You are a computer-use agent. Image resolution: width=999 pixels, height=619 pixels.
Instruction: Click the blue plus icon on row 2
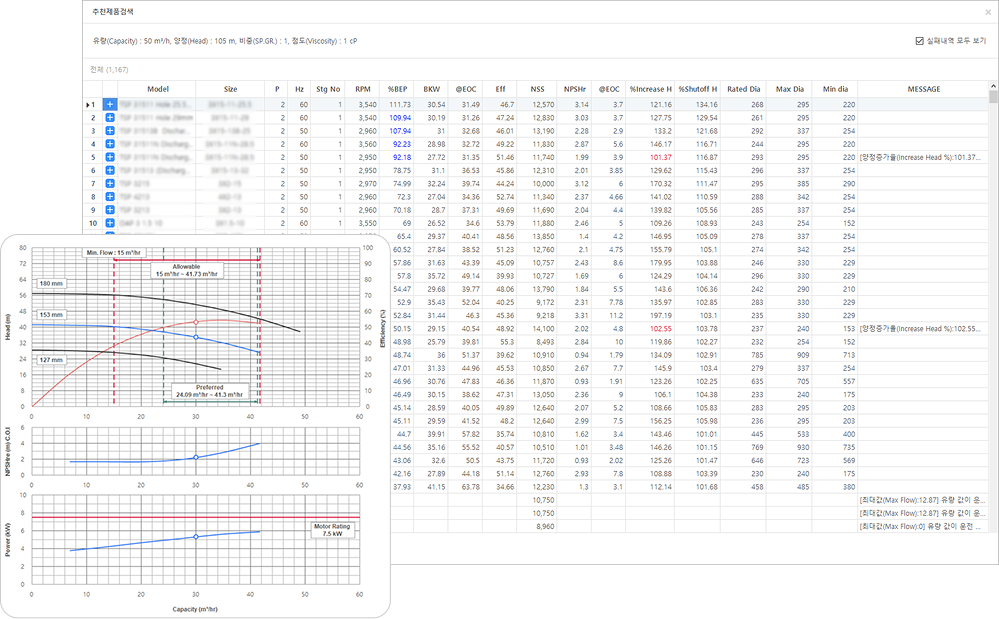pyautogui.click(x=110, y=118)
